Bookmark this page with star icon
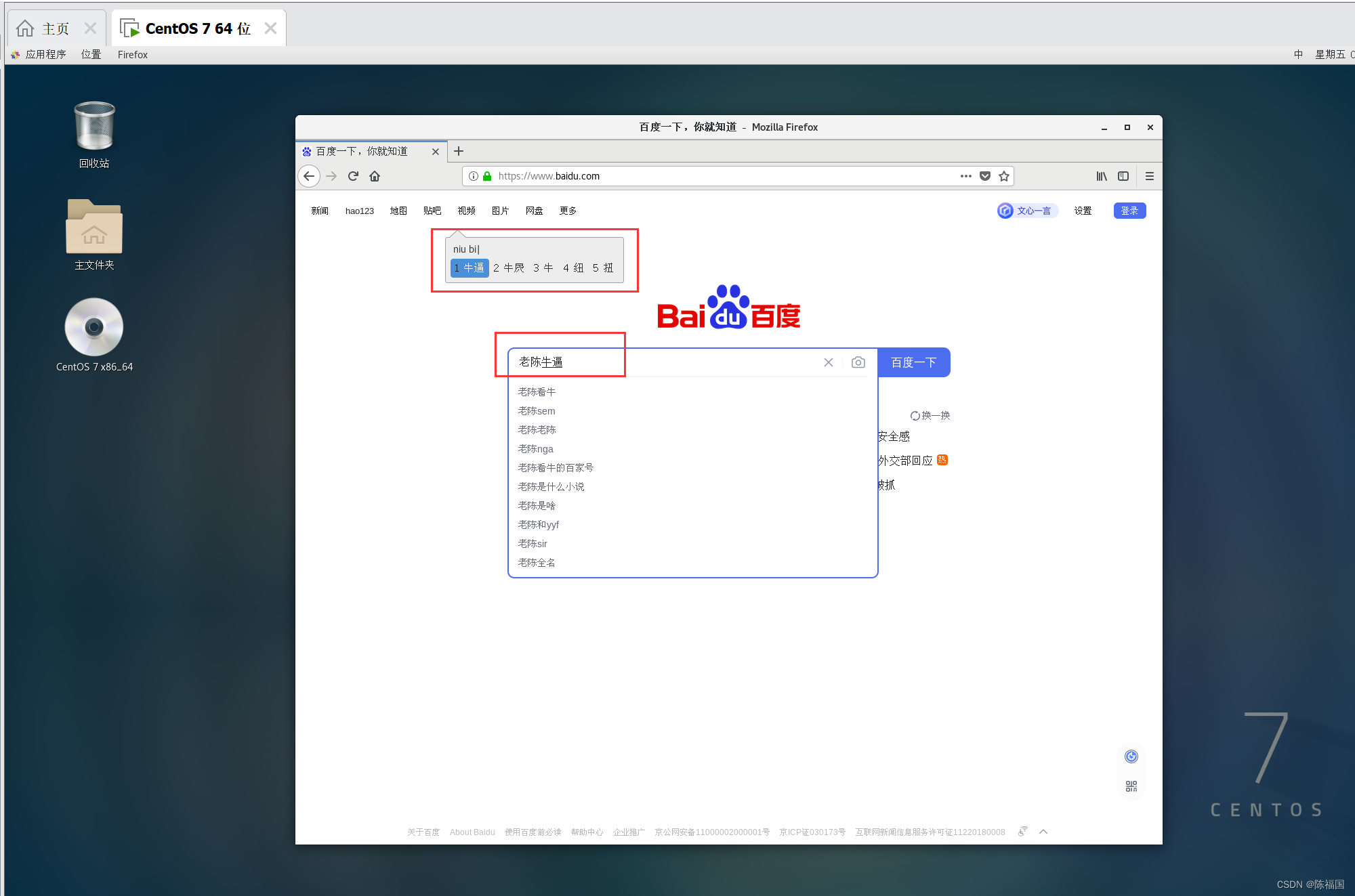Image resolution: width=1355 pixels, height=896 pixels. click(1004, 176)
